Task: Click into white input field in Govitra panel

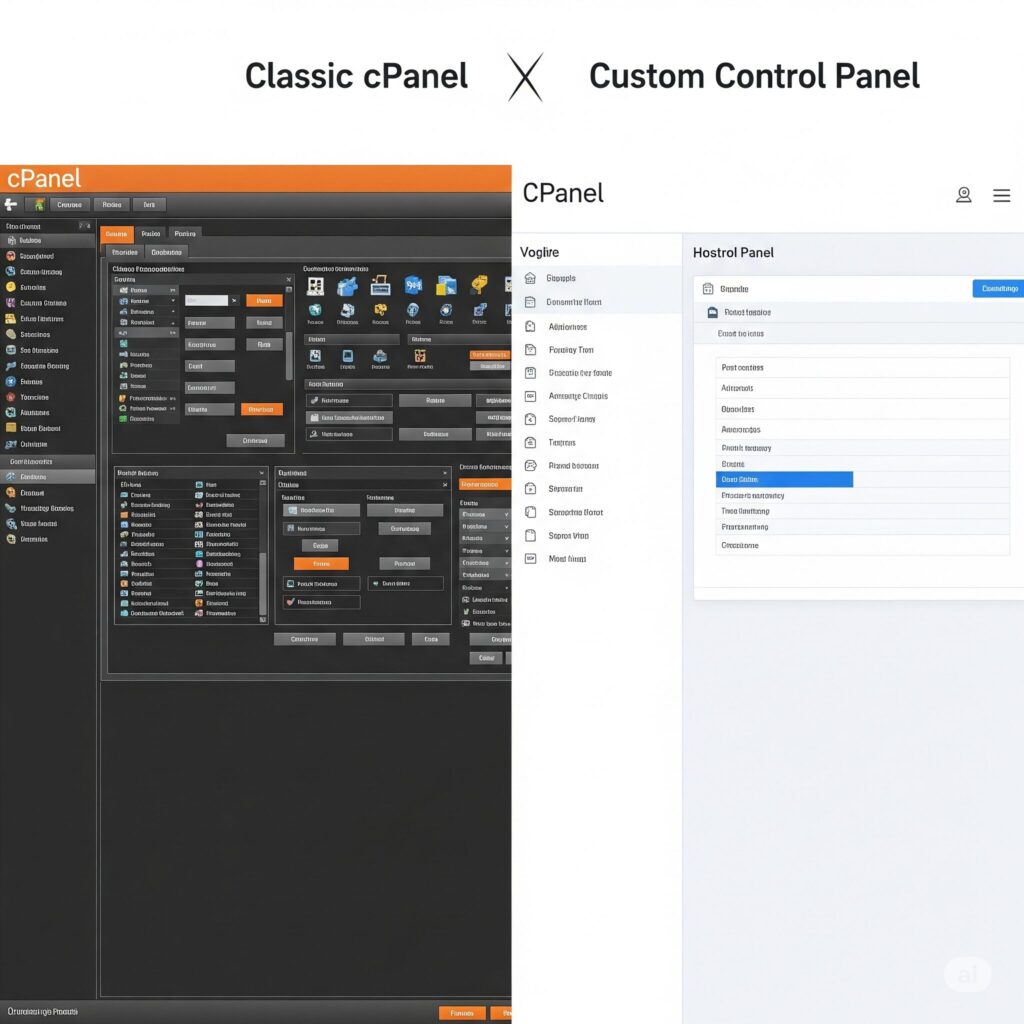Action: (206, 300)
